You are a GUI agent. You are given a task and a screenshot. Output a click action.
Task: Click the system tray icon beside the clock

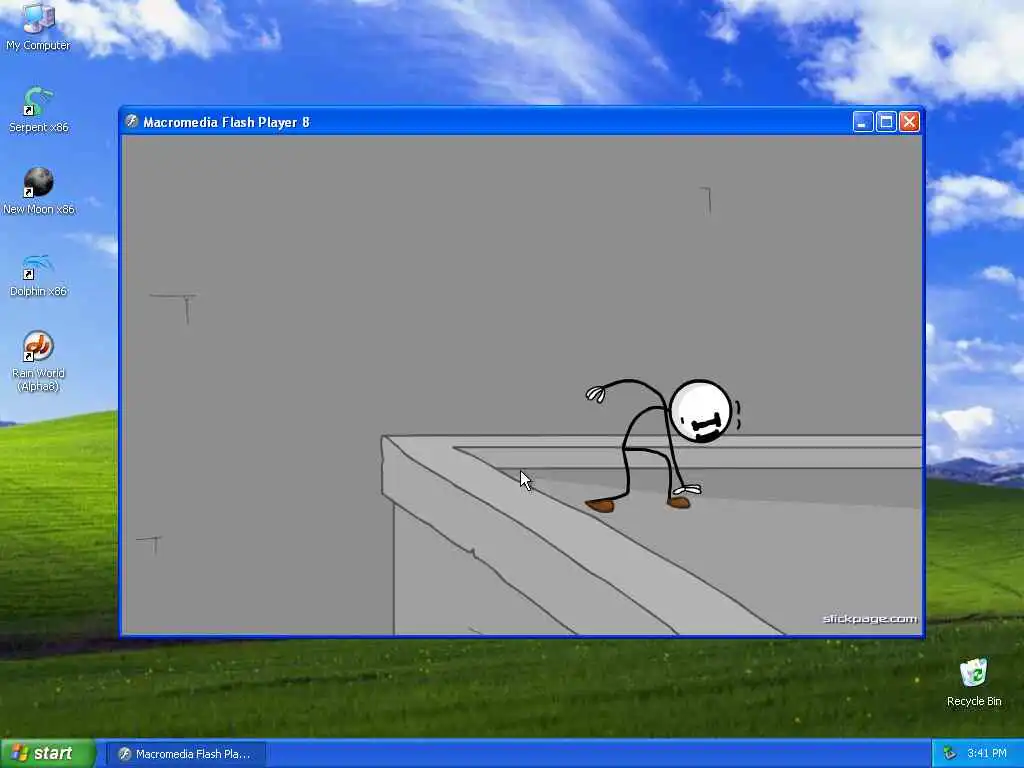949,754
